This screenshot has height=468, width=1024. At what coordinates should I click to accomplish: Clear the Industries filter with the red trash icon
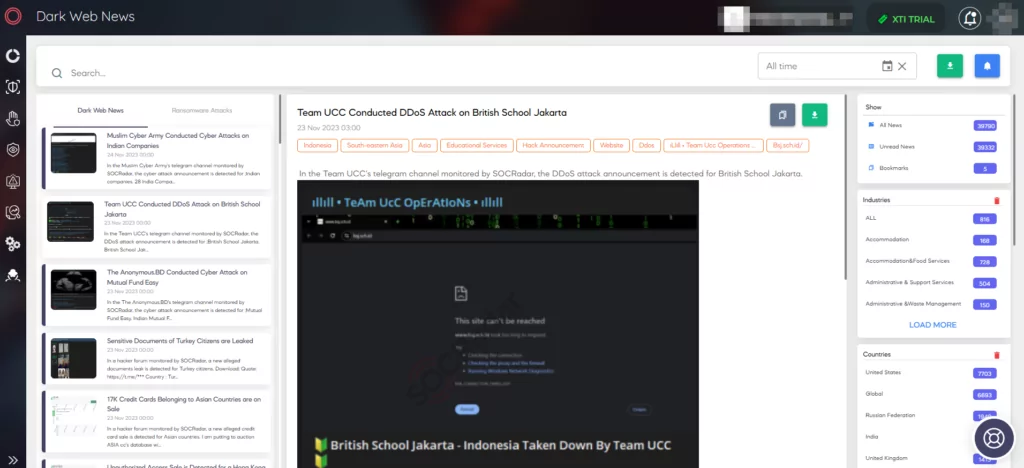coord(997,200)
